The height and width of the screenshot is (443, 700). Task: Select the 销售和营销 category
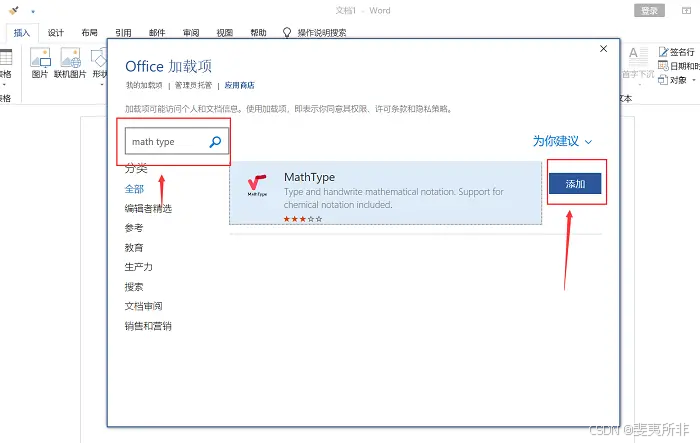coord(148,326)
